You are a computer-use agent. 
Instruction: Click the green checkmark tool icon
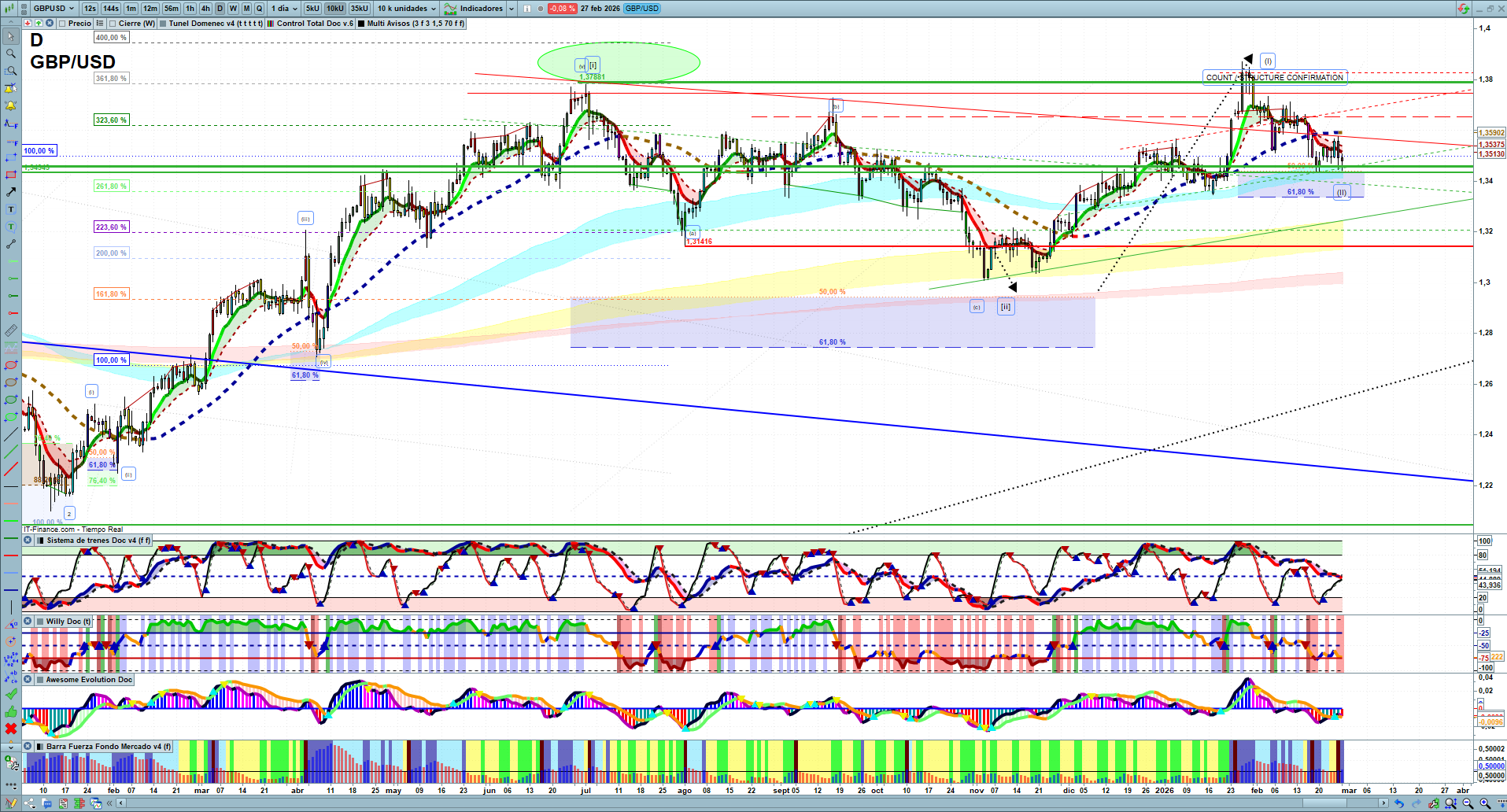pyautogui.click(x=11, y=694)
